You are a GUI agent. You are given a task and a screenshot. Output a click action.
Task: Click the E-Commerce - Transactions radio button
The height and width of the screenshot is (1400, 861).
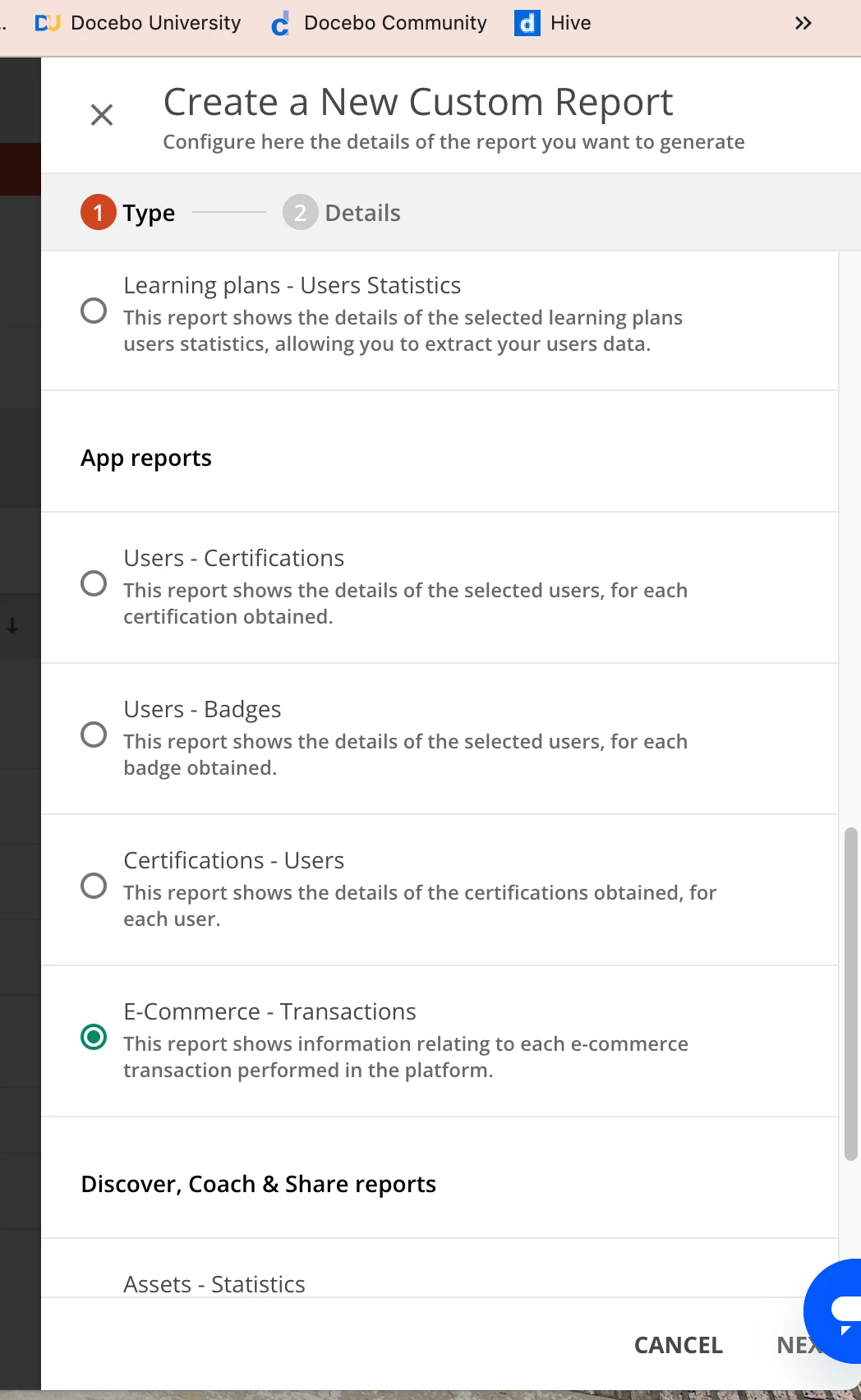[x=94, y=1037]
